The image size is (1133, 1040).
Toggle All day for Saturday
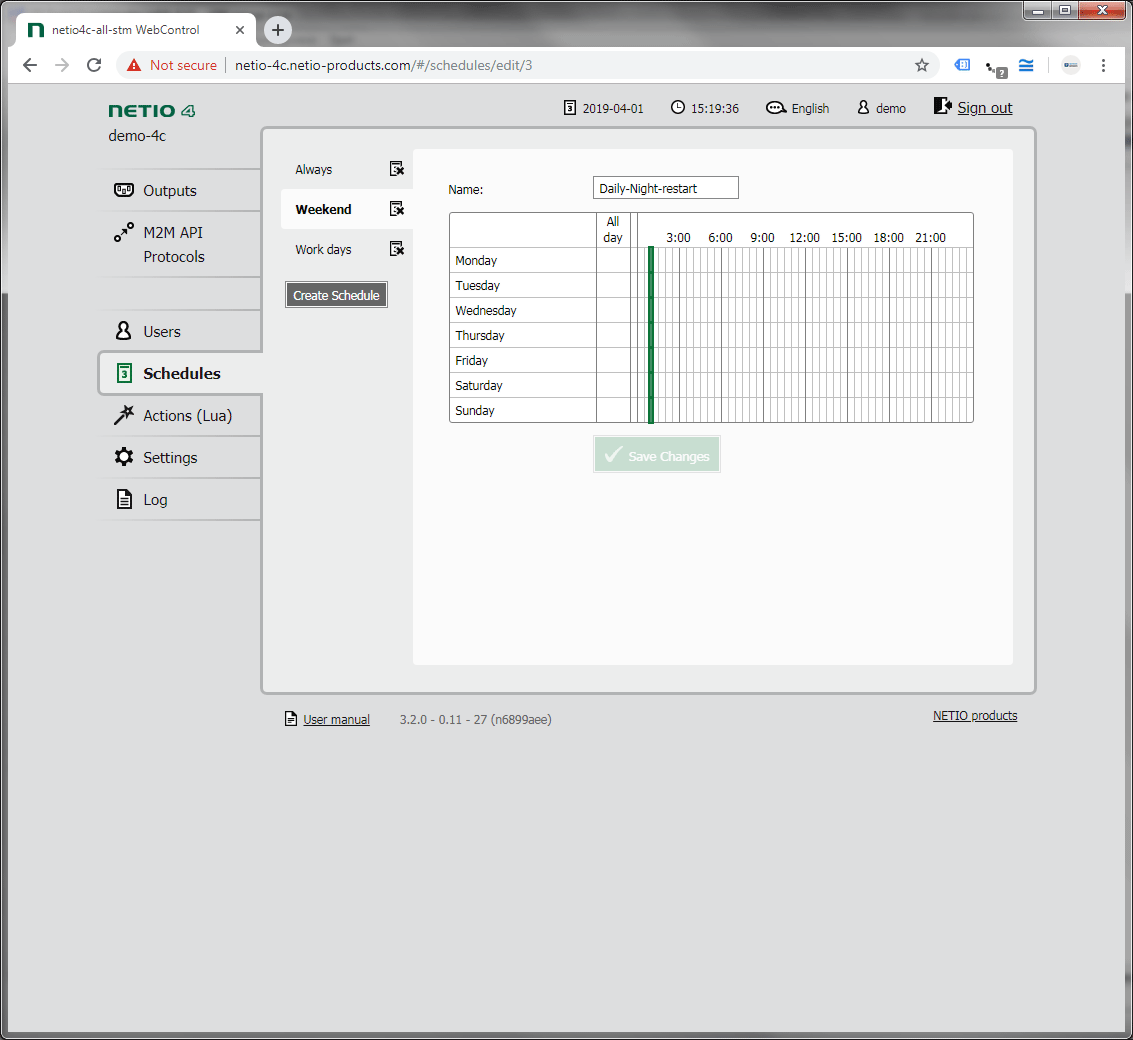click(613, 385)
